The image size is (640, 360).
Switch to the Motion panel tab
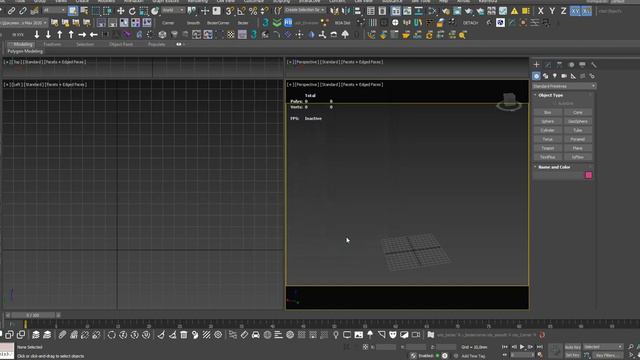click(571, 64)
